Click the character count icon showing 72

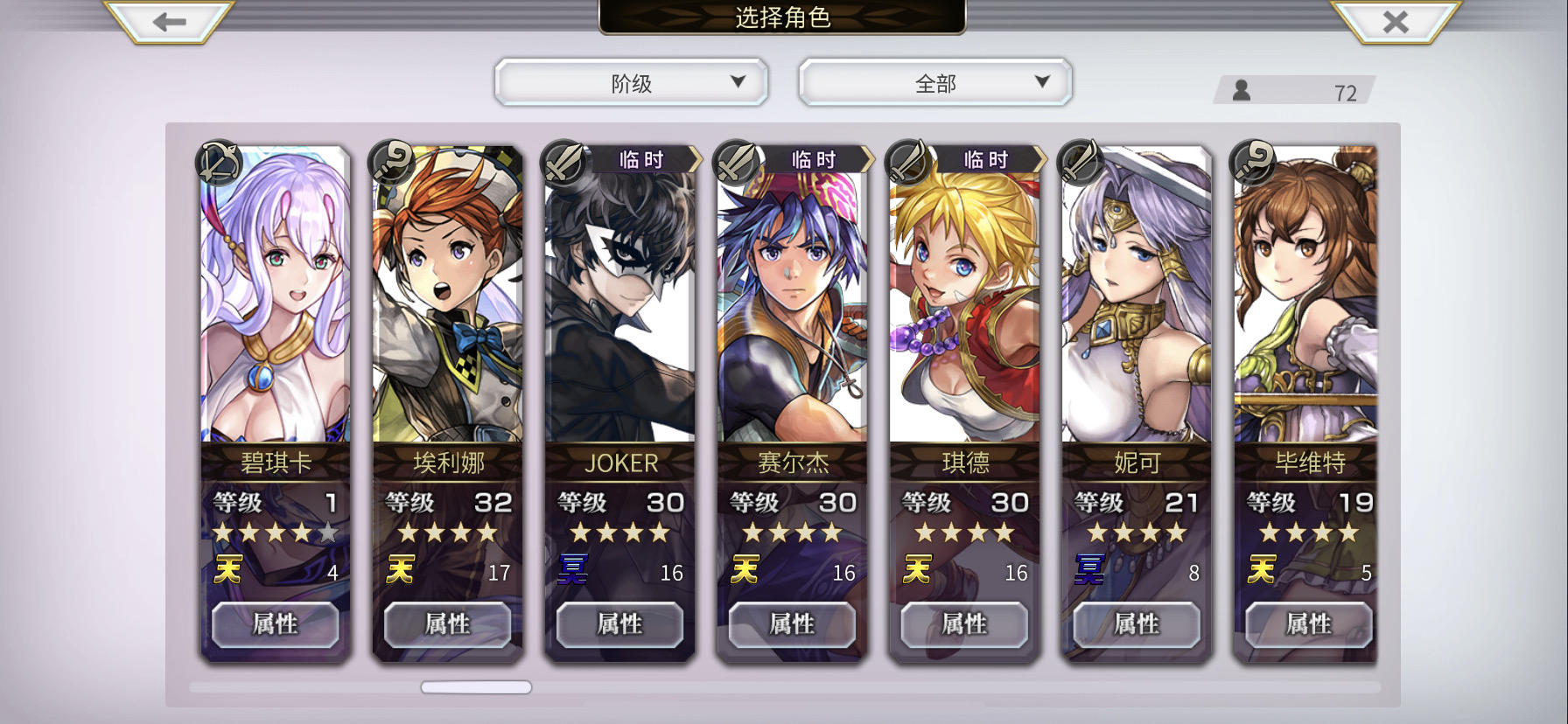1241,90
